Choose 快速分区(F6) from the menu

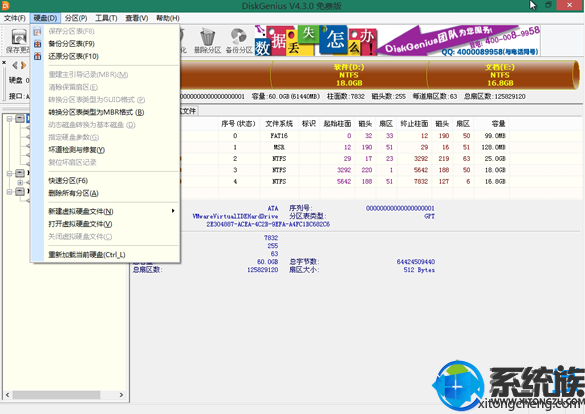click(x=68, y=181)
